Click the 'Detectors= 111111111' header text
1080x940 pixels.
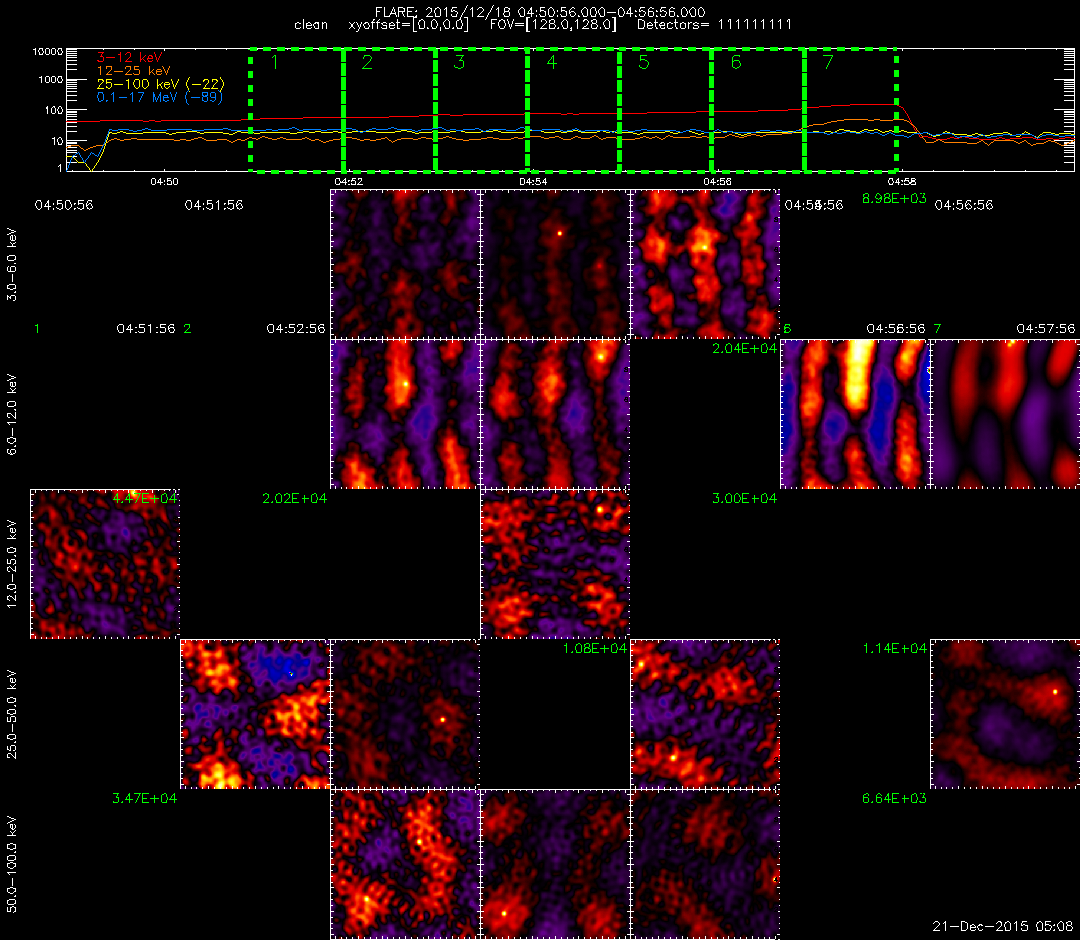714,25
